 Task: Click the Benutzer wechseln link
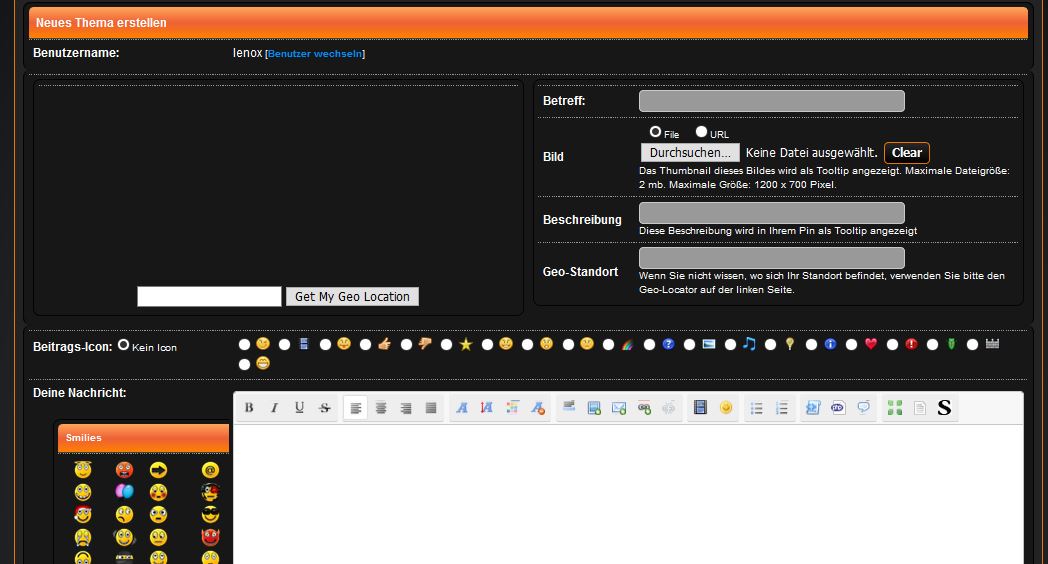[x=314, y=54]
